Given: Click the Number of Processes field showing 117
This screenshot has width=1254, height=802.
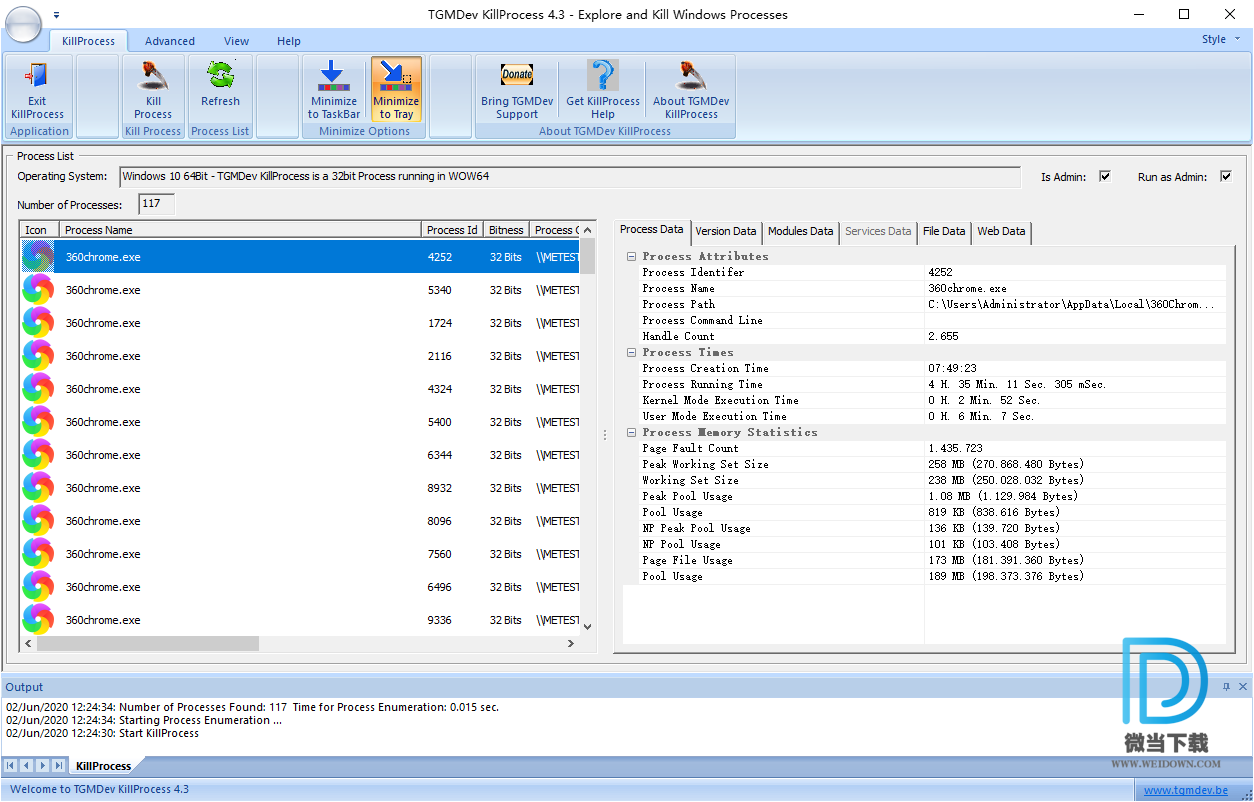Looking at the screenshot, I should point(156,204).
